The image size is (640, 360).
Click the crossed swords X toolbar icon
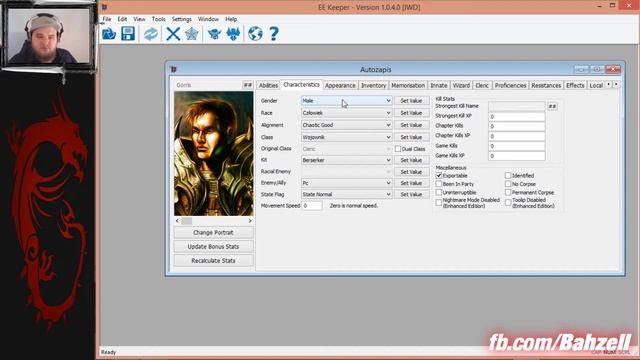(x=173, y=33)
